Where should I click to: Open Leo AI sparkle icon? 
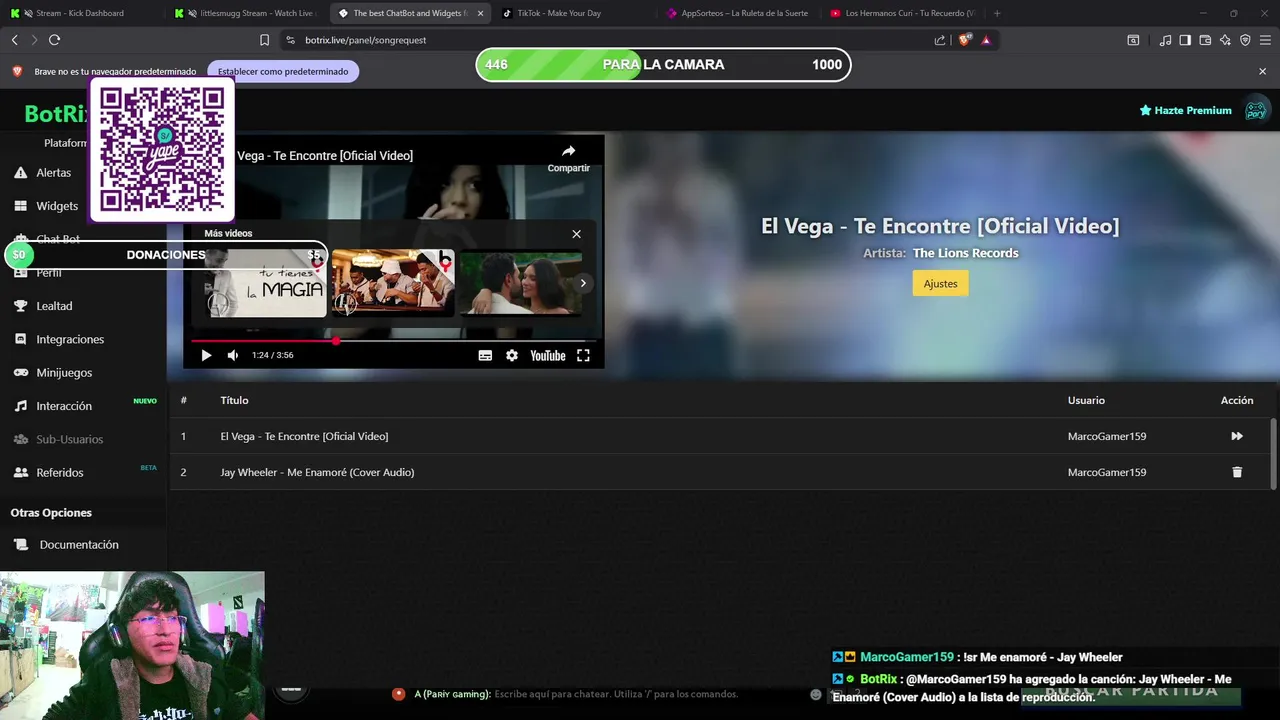(1225, 40)
